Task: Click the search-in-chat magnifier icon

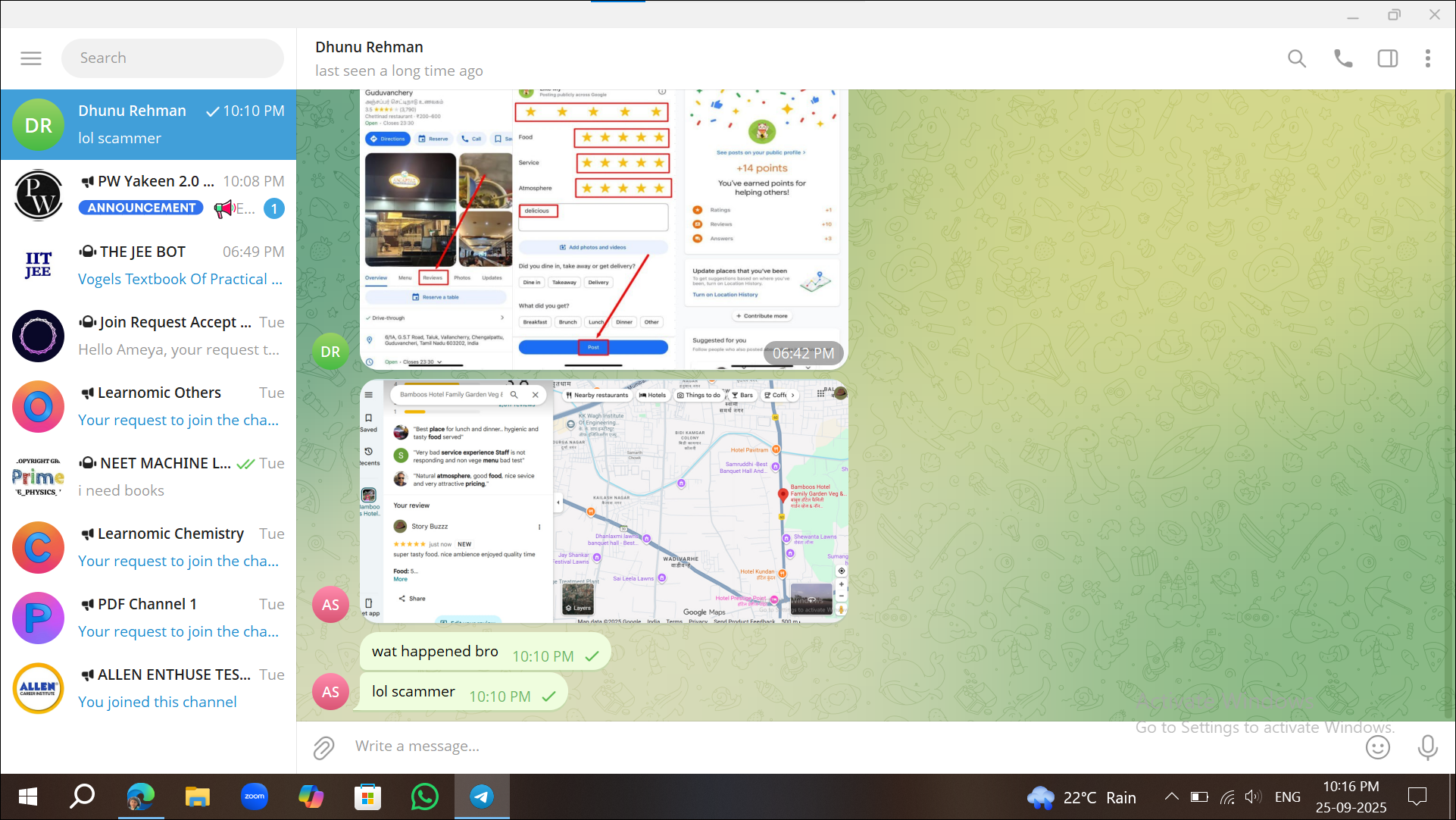Action: [x=1296, y=58]
